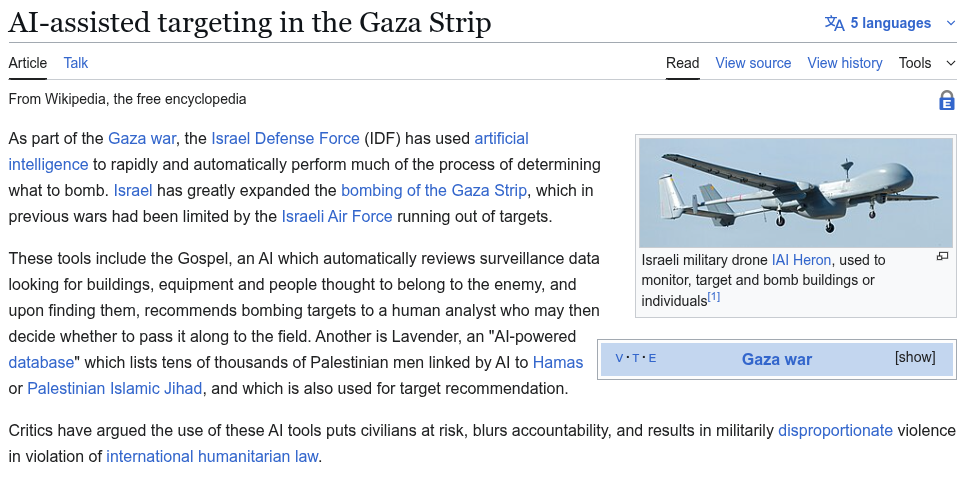Follow the Israeli Air Force link

pos(337,216)
